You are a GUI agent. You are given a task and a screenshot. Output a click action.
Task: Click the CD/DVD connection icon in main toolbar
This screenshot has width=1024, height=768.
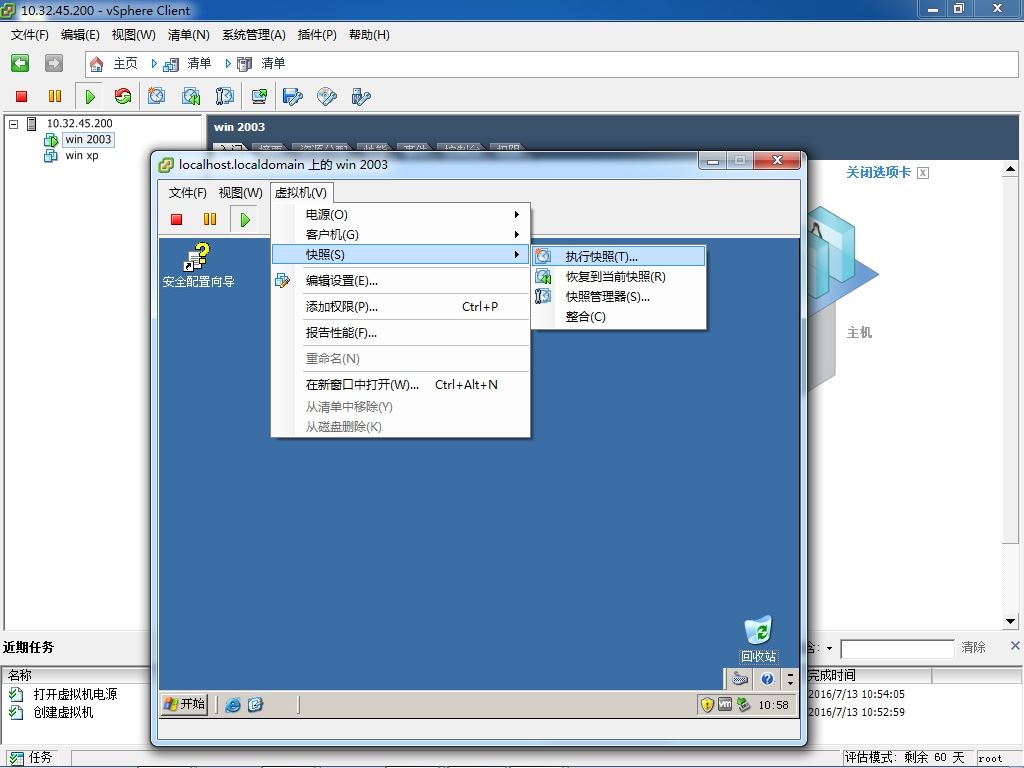click(x=327, y=97)
